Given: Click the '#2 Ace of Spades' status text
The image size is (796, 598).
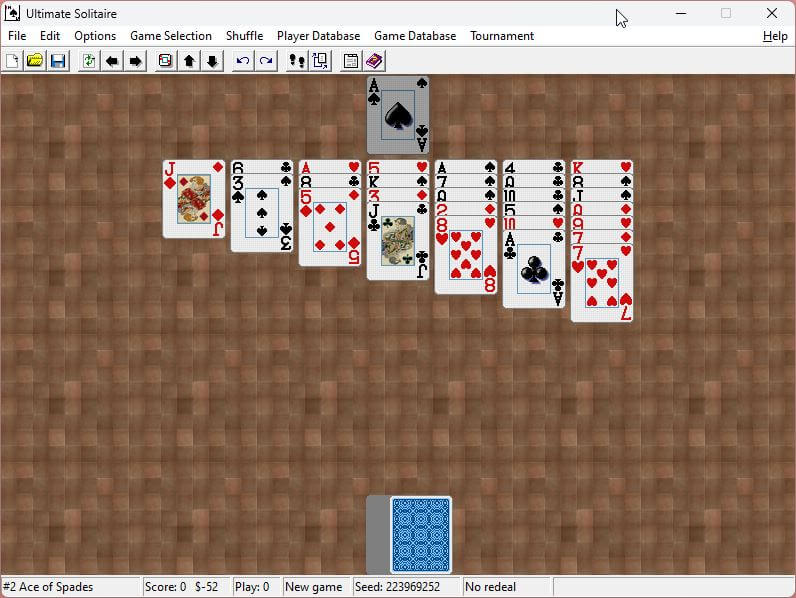Looking at the screenshot, I should tap(48, 587).
